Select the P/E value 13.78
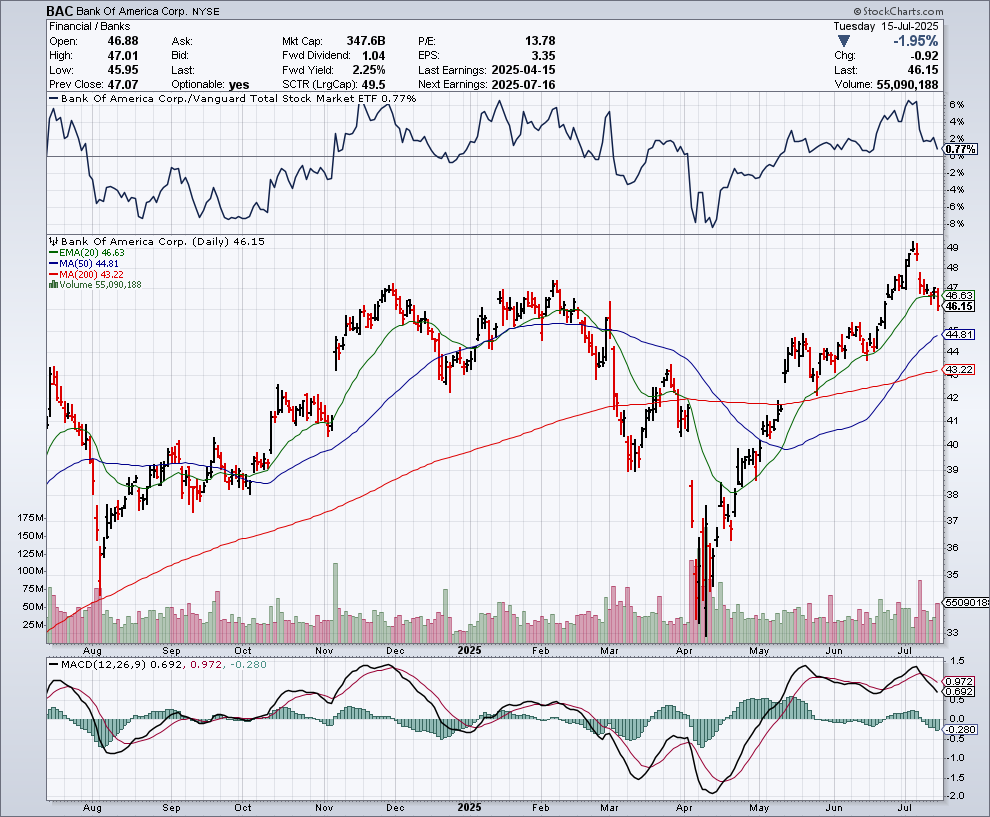 tap(540, 41)
